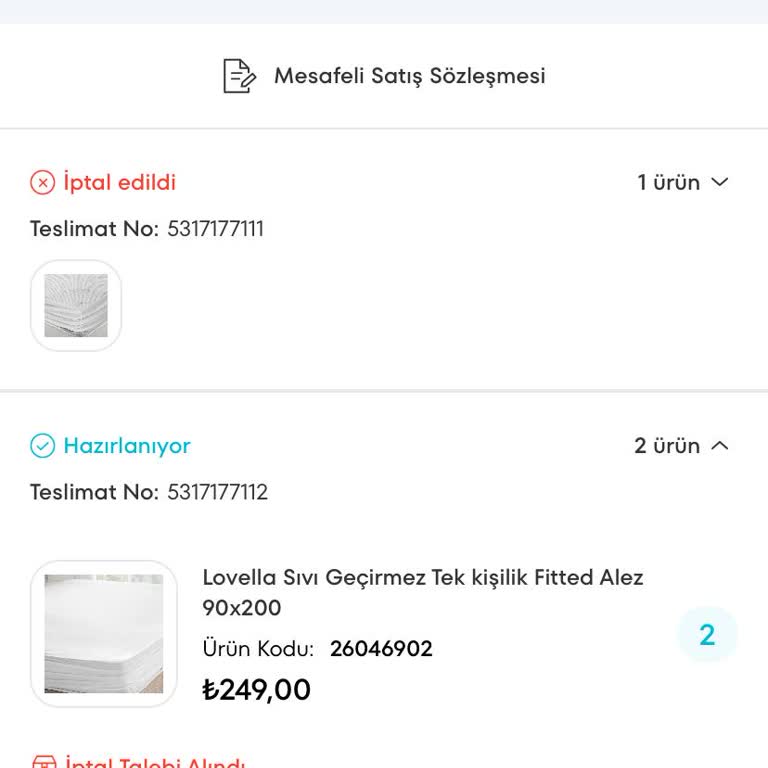Click the quantity badge showing 2
This screenshot has height=768, width=768.
click(x=707, y=634)
